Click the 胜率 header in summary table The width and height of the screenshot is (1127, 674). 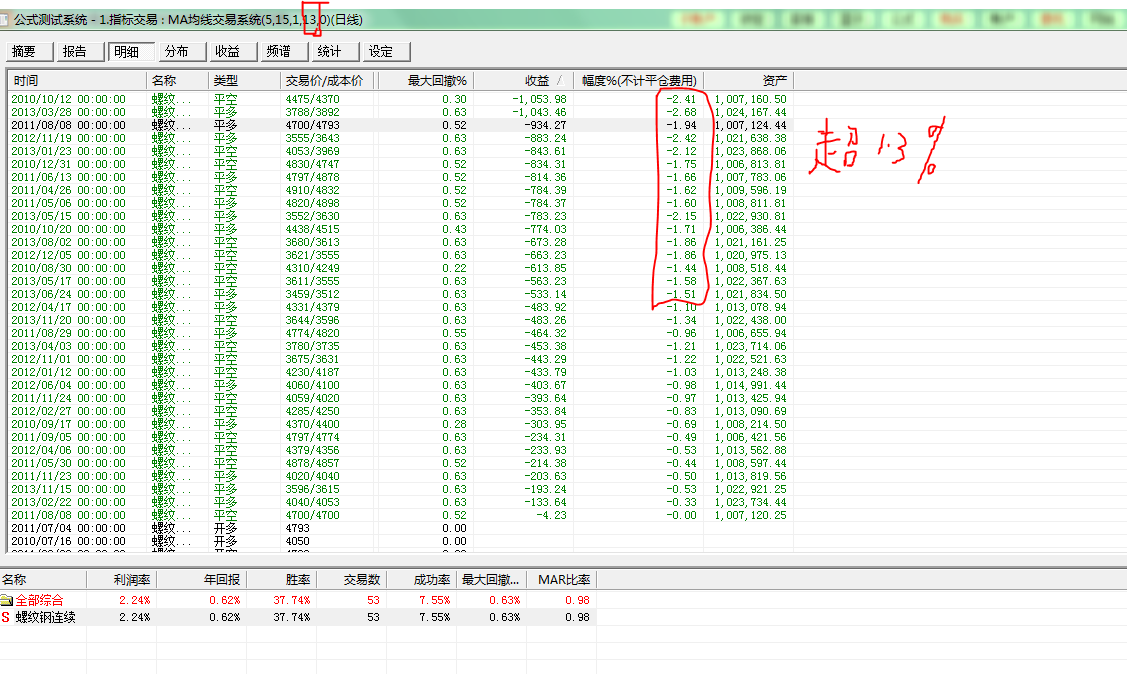click(x=281, y=580)
